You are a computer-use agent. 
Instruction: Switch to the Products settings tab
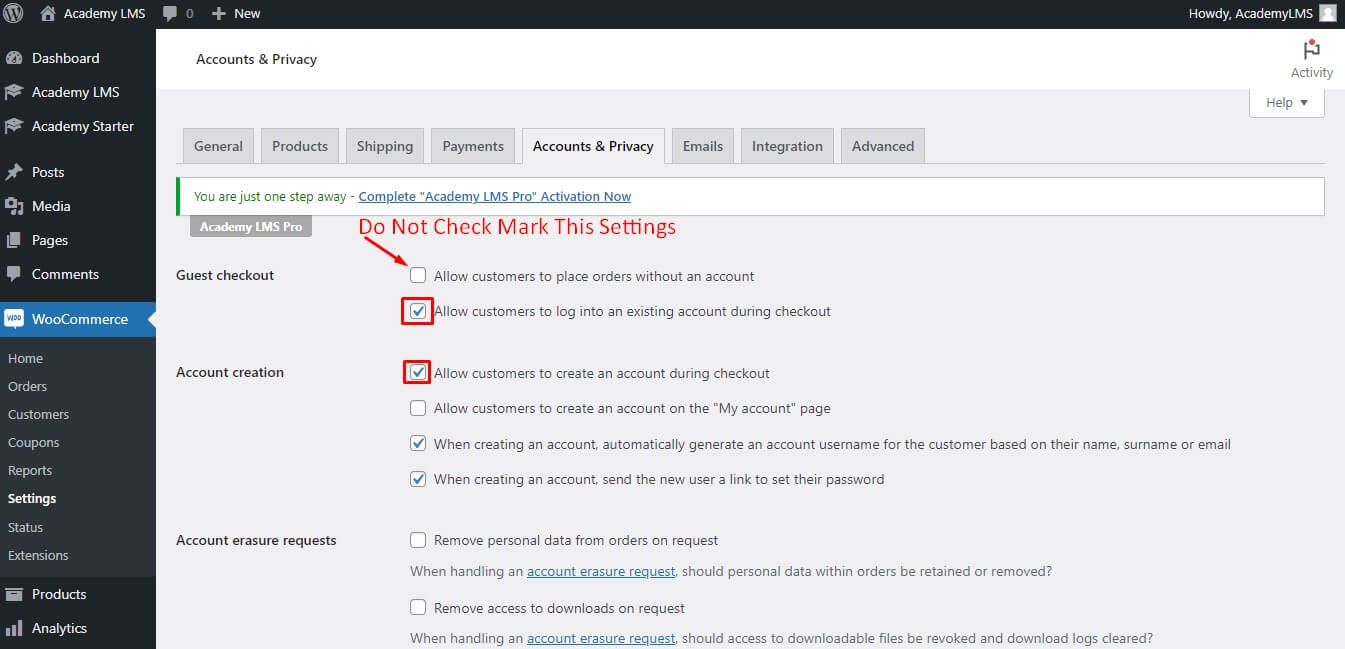tap(300, 146)
